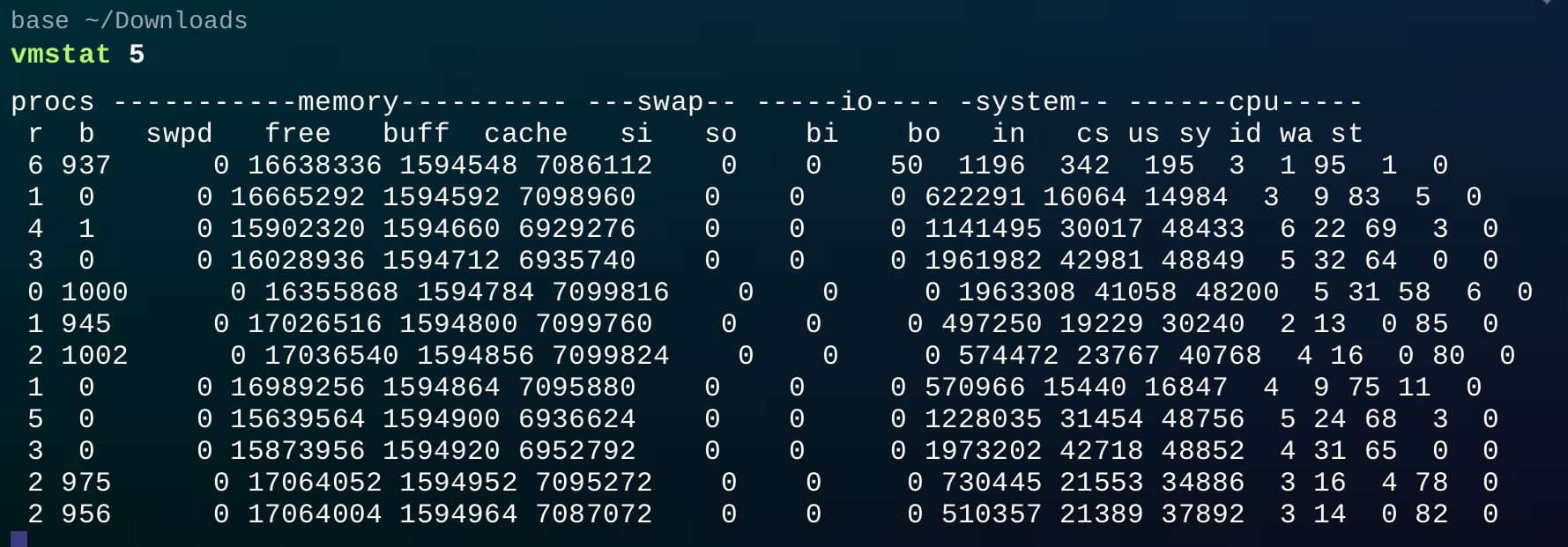
Task: Click the 'base' environment label
Action: [40, 20]
